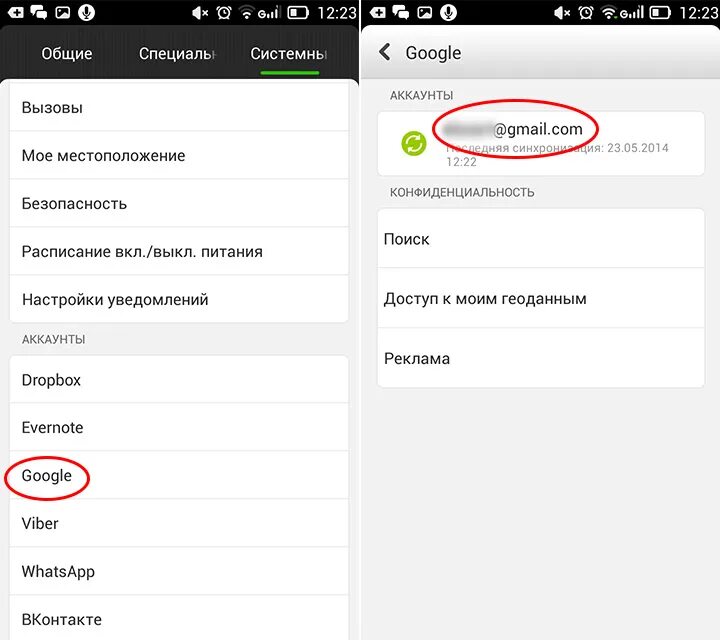Switch to the Специальные tab
Screen dimensions: 720x640
pos(177,54)
